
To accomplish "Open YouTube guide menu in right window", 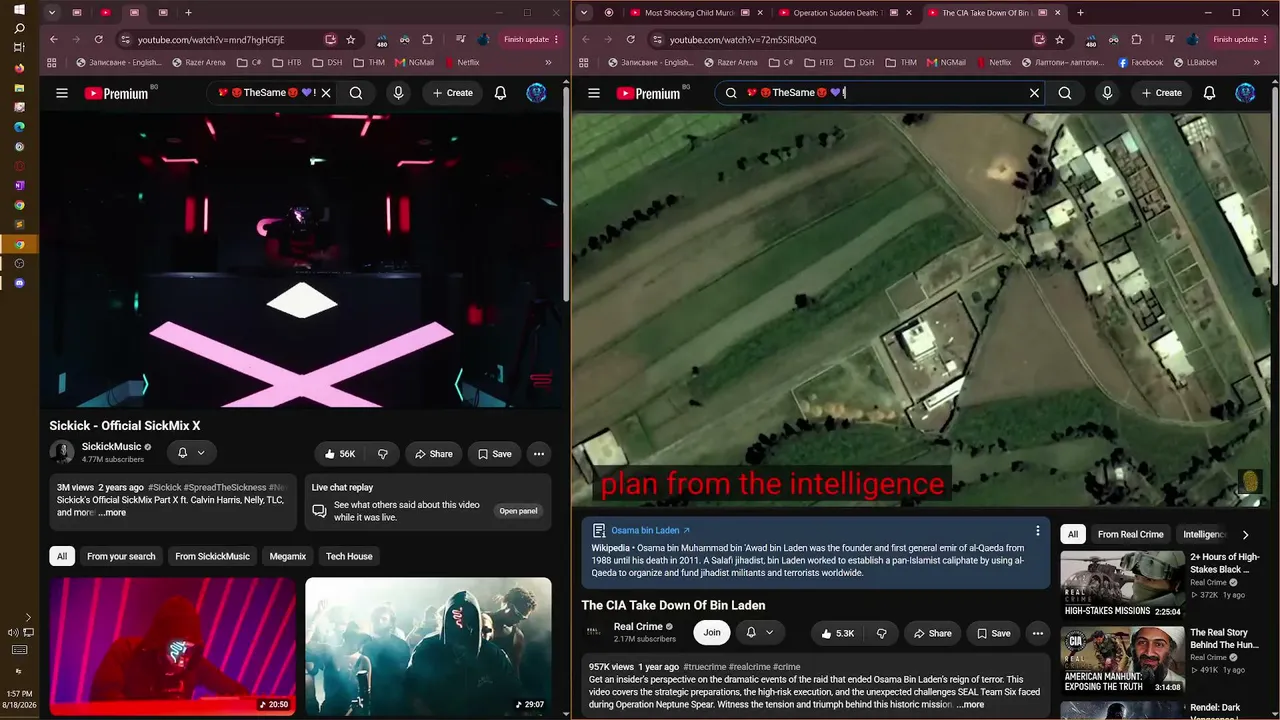I will coord(594,93).
